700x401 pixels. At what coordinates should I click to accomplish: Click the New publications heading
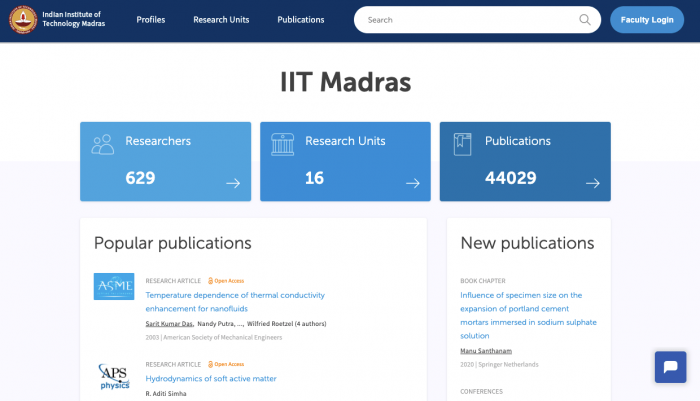coord(527,243)
